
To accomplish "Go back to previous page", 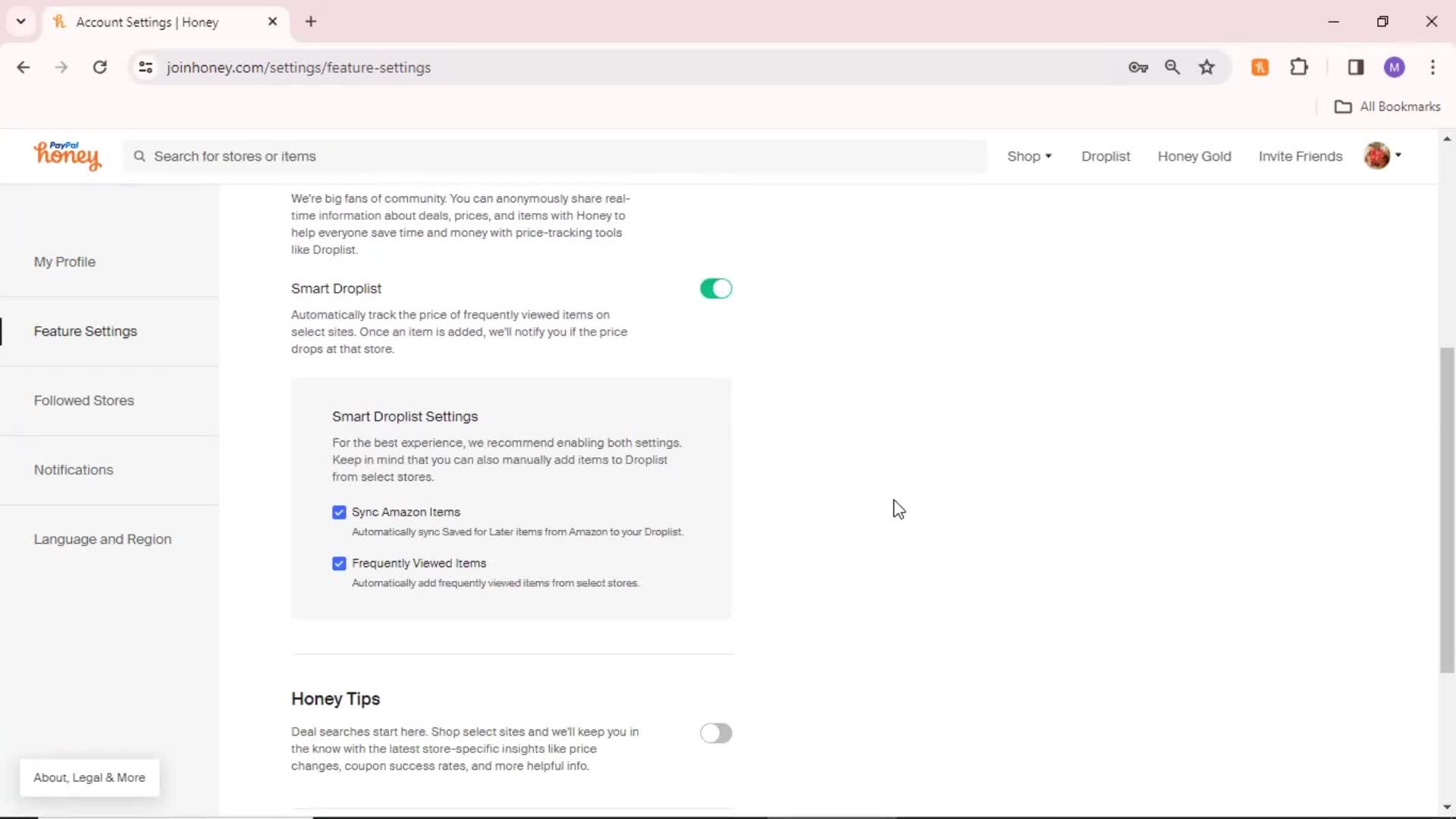I will pyautogui.click(x=24, y=67).
